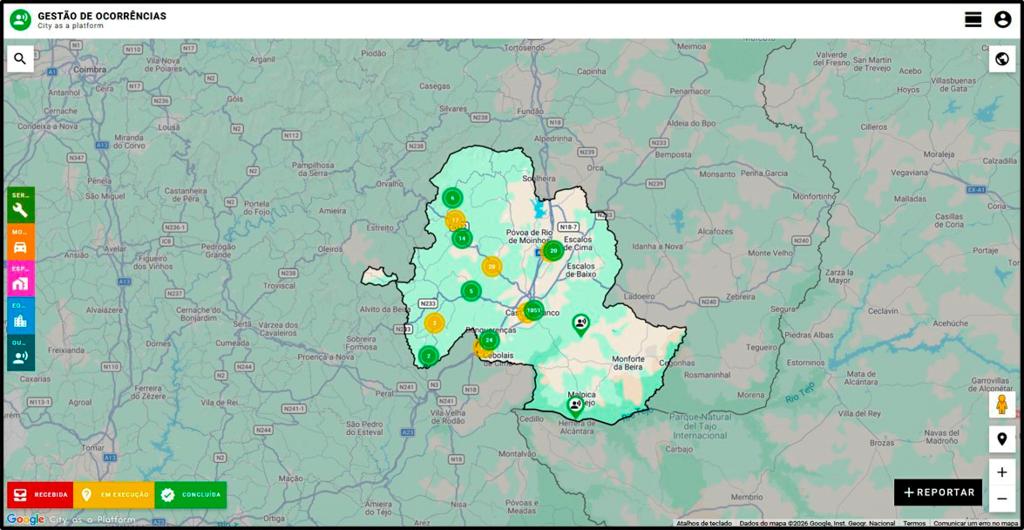
Task: Toggle the red Recebida status filter
Action: point(40,495)
